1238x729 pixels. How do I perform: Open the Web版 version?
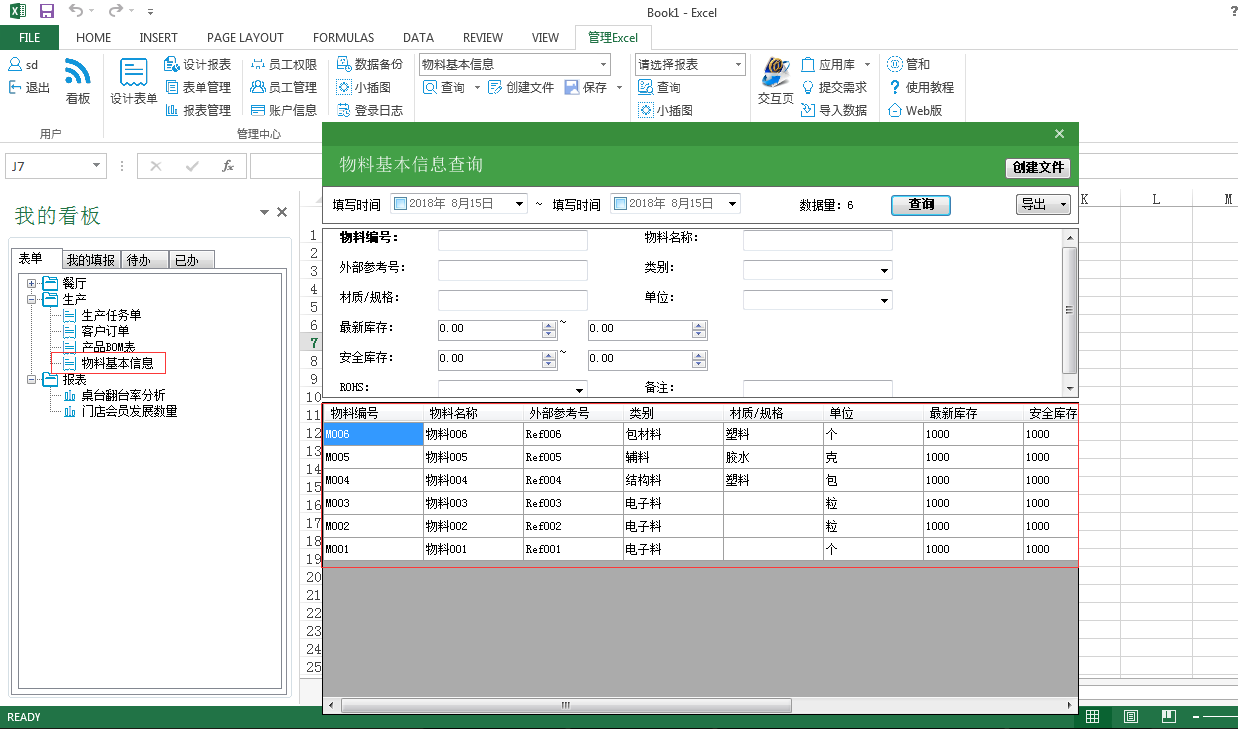(x=915, y=110)
